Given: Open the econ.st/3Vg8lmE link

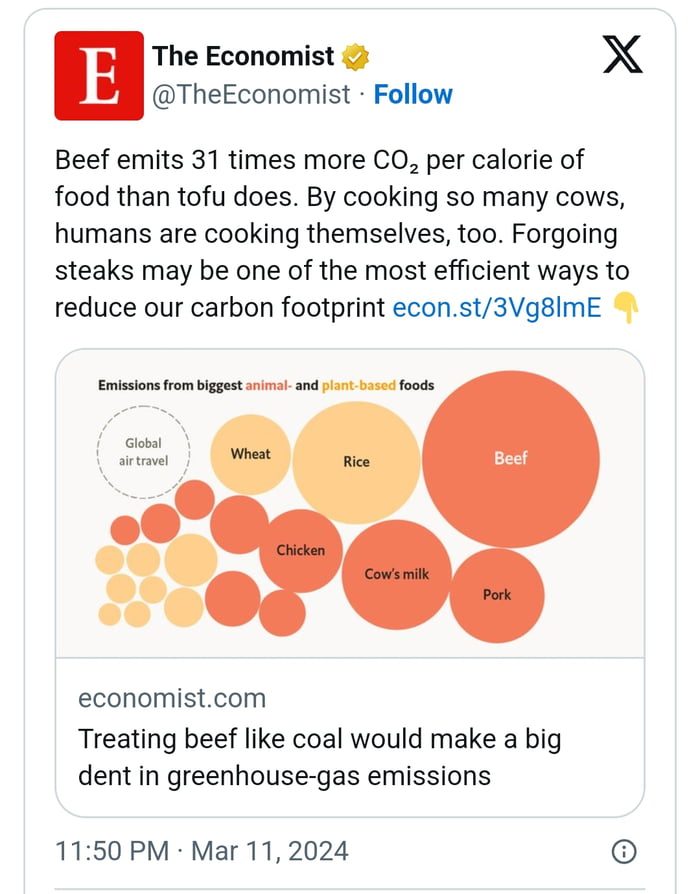Looking at the screenshot, I should pyautogui.click(x=501, y=307).
